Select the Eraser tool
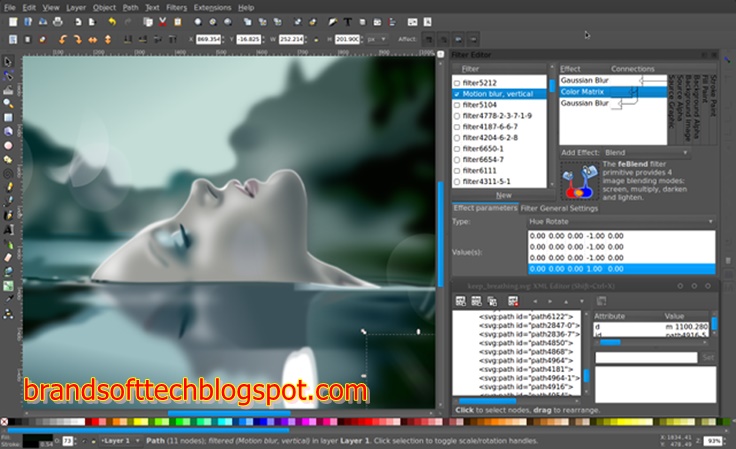The width and height of the screenshot is (736, 449). 8,258
